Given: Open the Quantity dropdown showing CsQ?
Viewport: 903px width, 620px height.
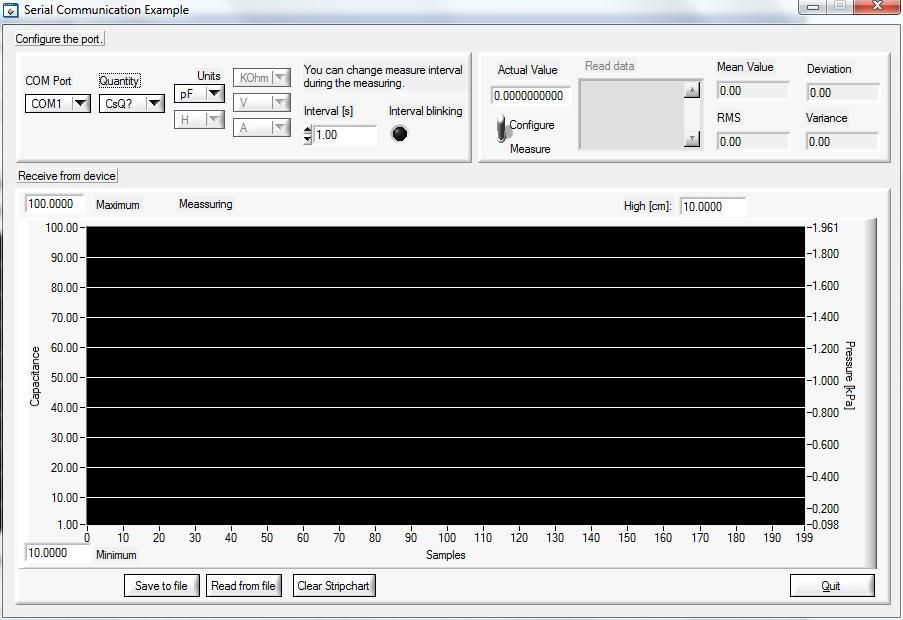Looking at the screenshot, I should coord(131,104).
